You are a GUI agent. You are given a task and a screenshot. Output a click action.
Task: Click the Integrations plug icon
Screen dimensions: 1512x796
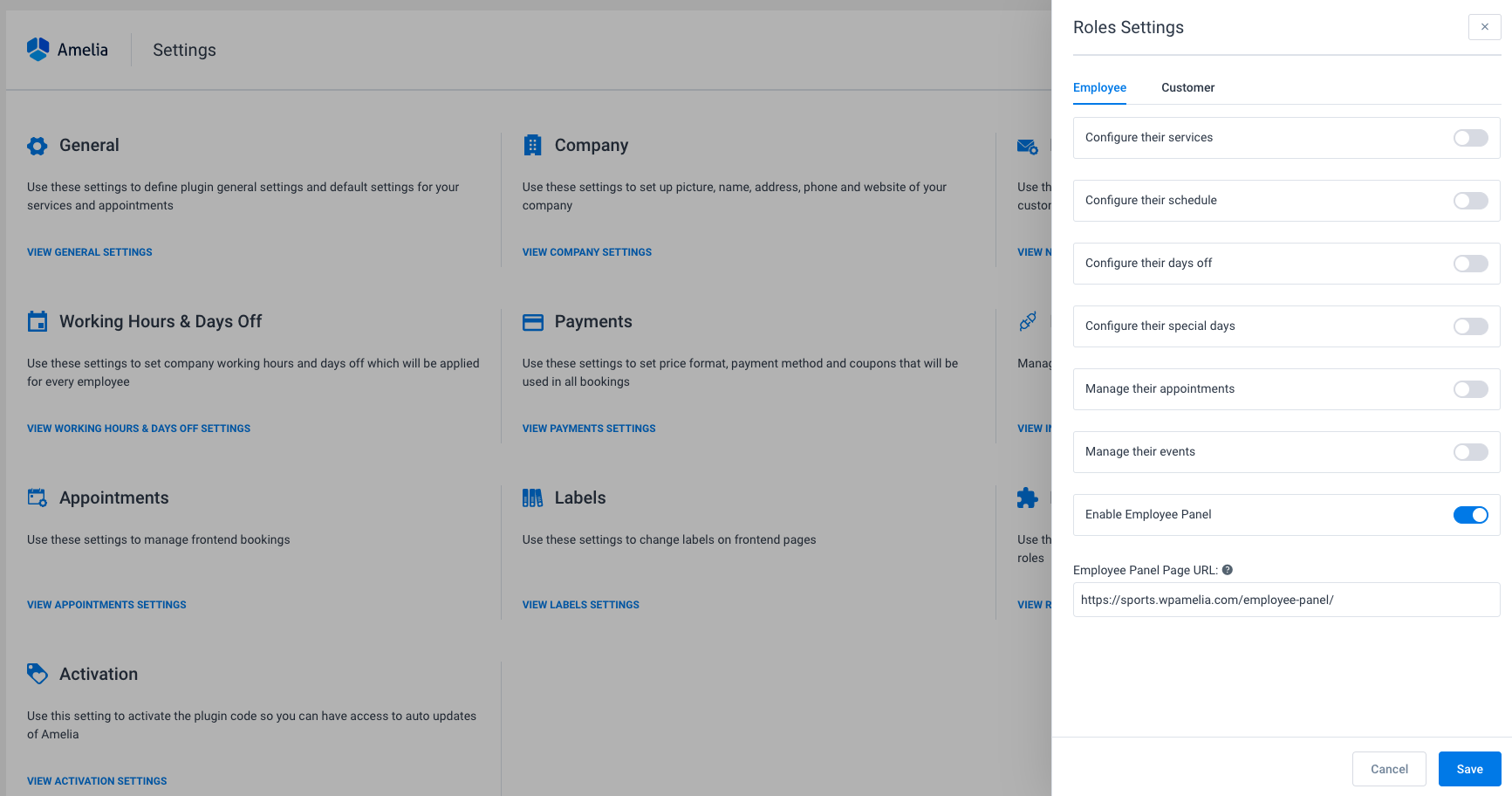pyautogui.click(x=1028, y=321)
